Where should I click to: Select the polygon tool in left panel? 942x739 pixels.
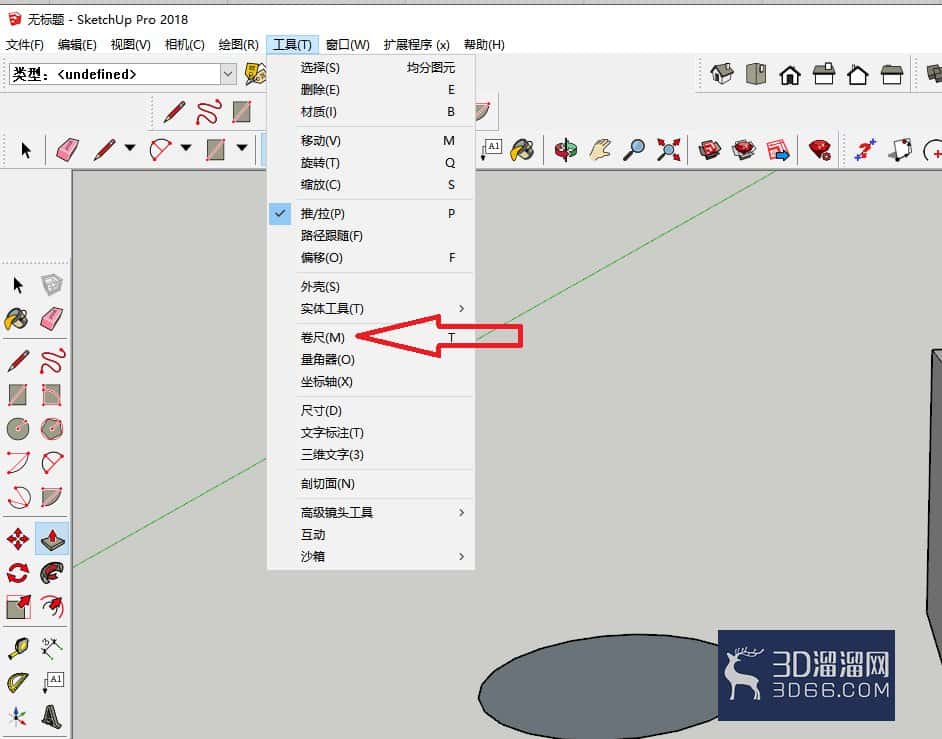coord(52,428)
